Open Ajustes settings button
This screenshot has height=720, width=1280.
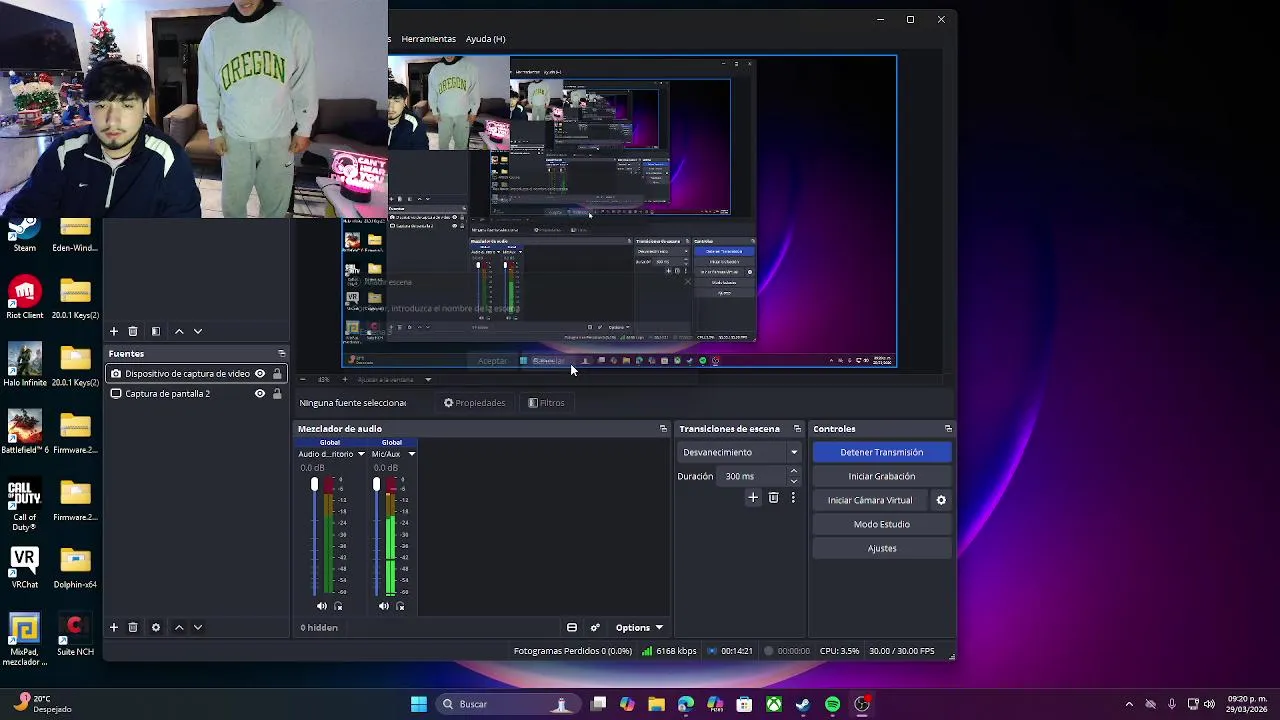point(882,548)
